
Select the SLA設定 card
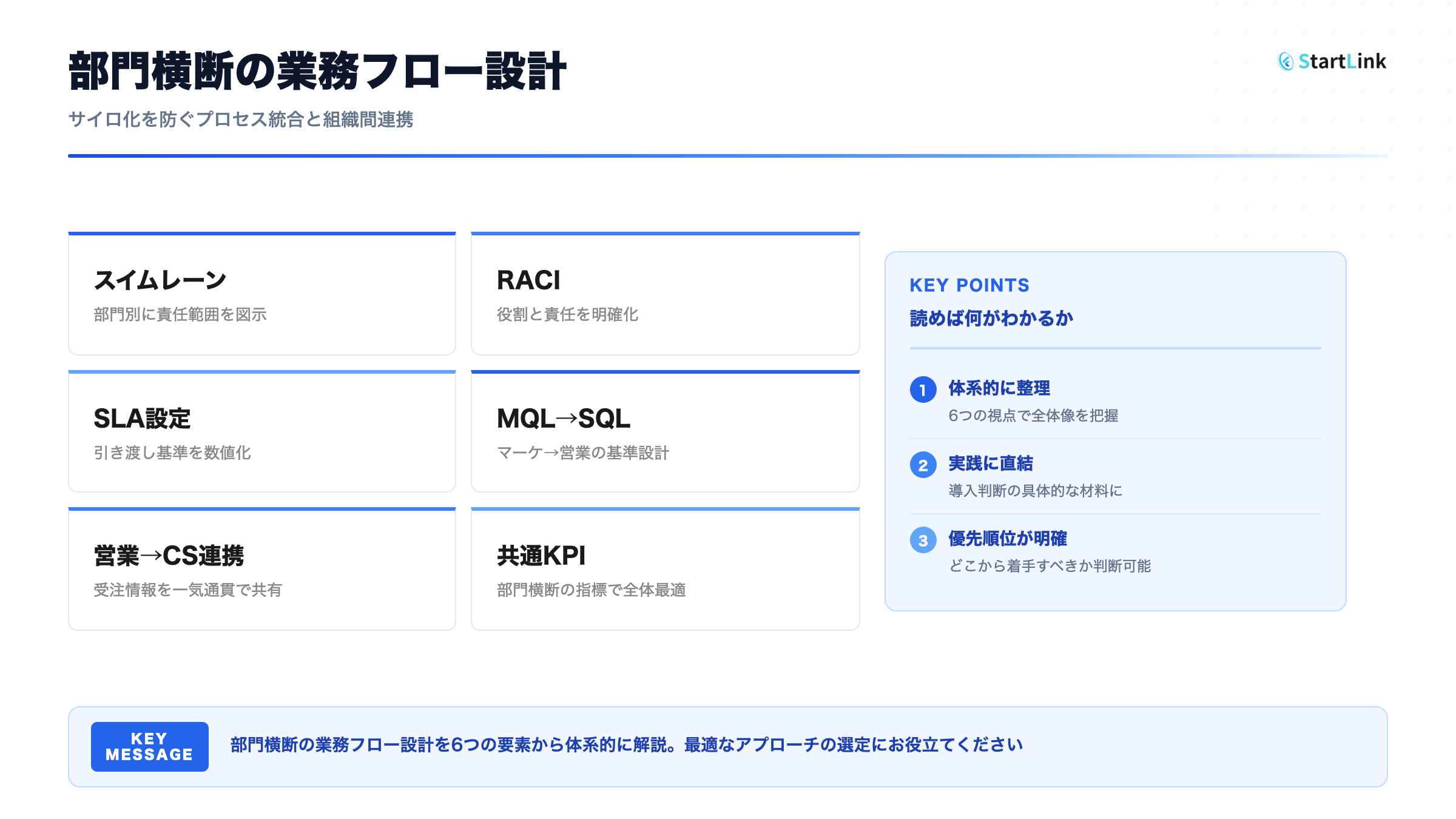(261, 432)
